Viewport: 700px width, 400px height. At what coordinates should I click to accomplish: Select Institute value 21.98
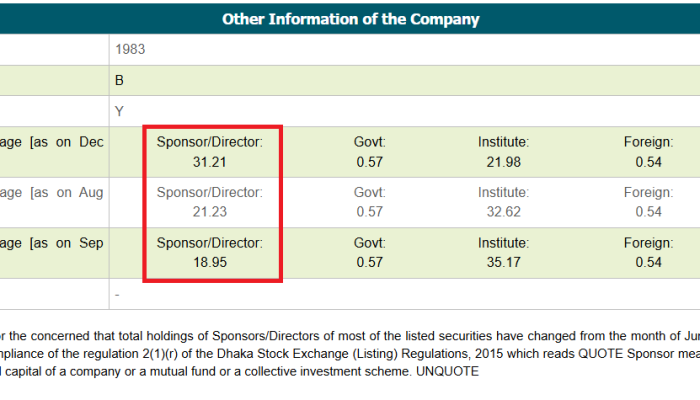[503, 161]
